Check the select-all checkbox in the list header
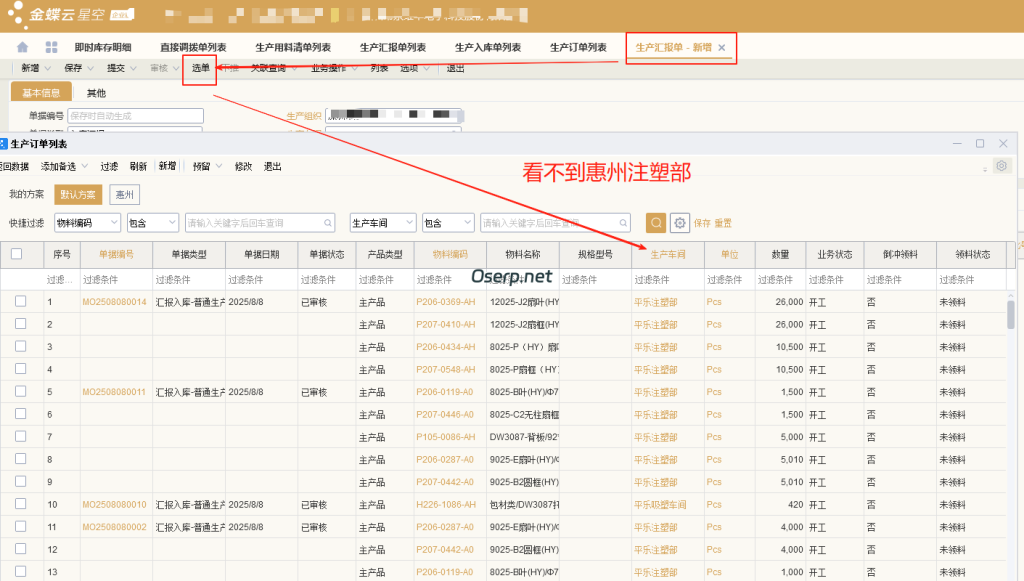1024x581 pixels. (x=18, y=254)
